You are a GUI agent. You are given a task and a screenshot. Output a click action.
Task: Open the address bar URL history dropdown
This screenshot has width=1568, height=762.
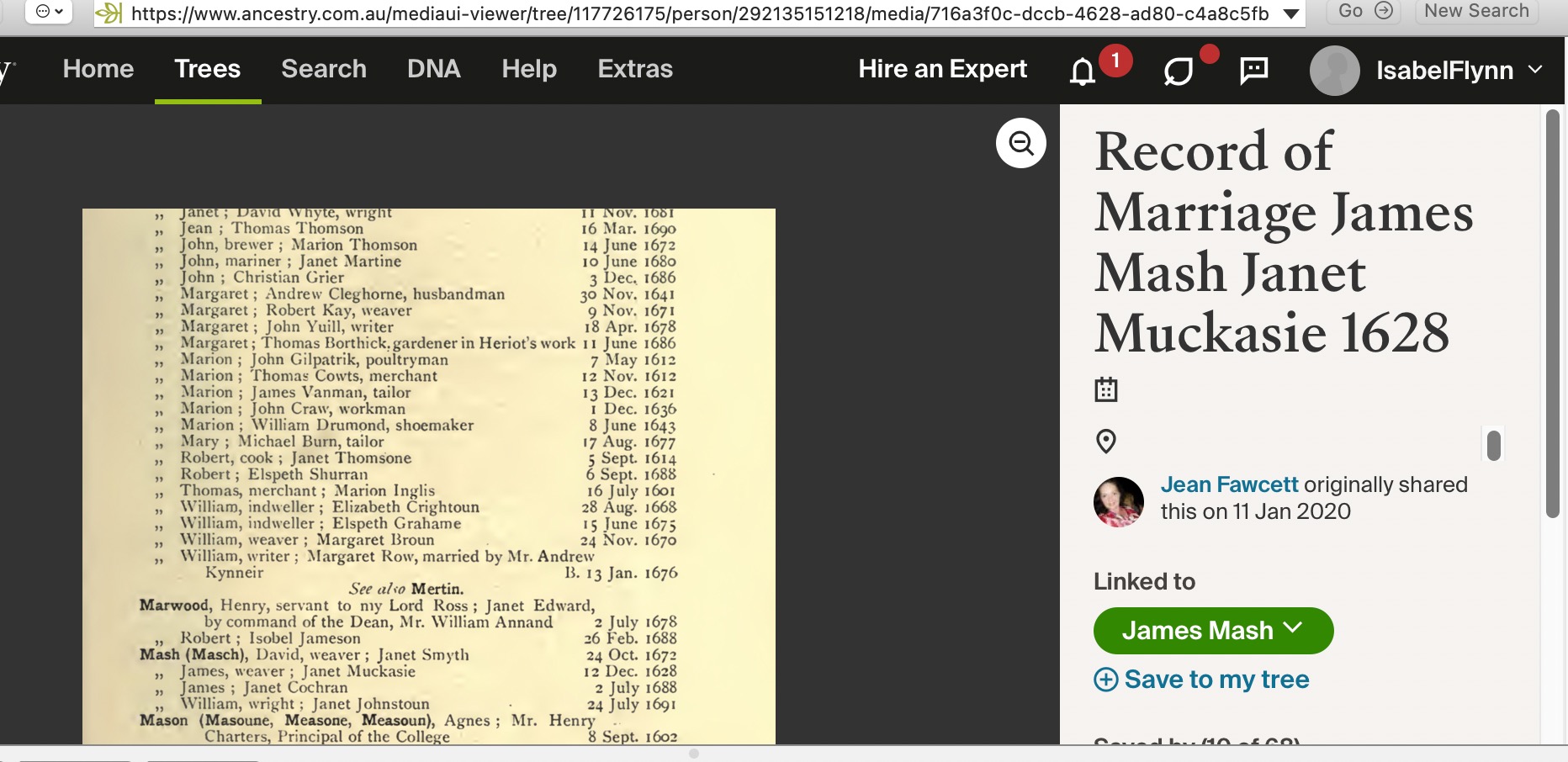pos(1290,13)
